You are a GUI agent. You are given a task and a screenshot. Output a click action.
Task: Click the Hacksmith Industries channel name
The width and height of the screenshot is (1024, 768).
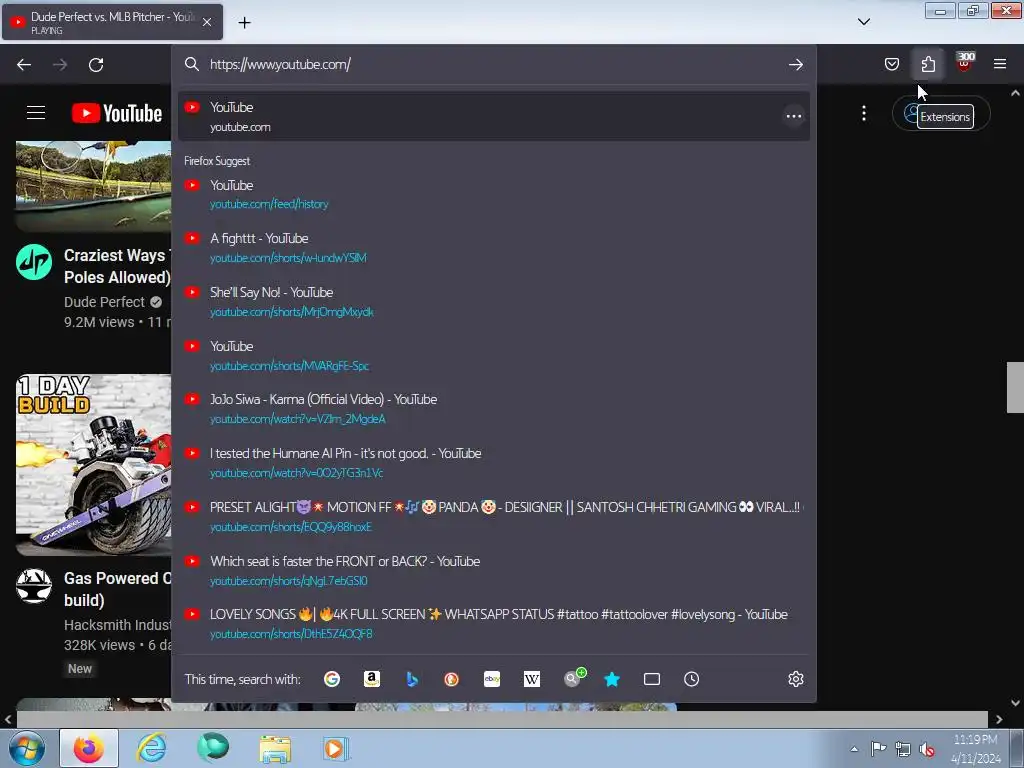pyautogui.click(x=118, y=625)
